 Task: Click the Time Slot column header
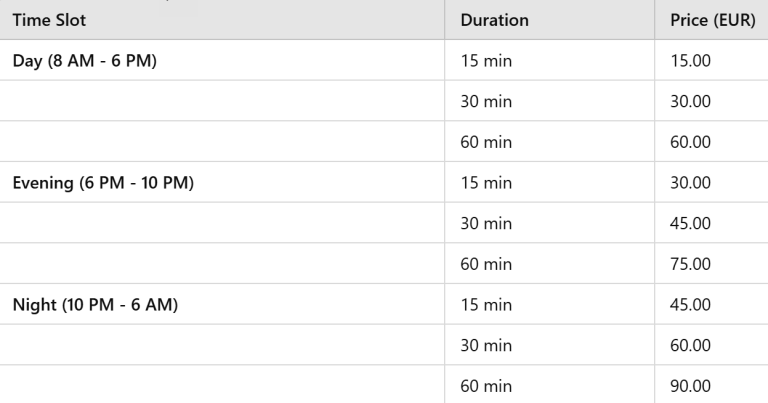49,20
